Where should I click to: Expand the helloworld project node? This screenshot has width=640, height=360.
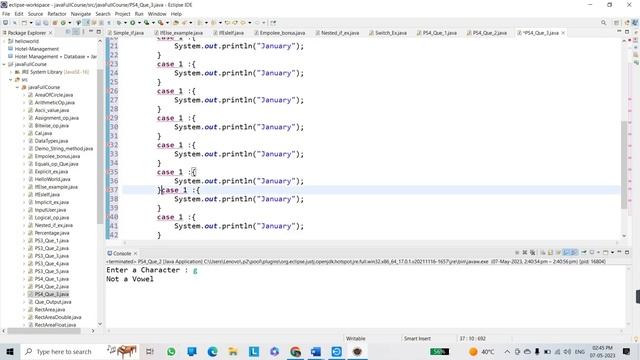pos(4,41)
